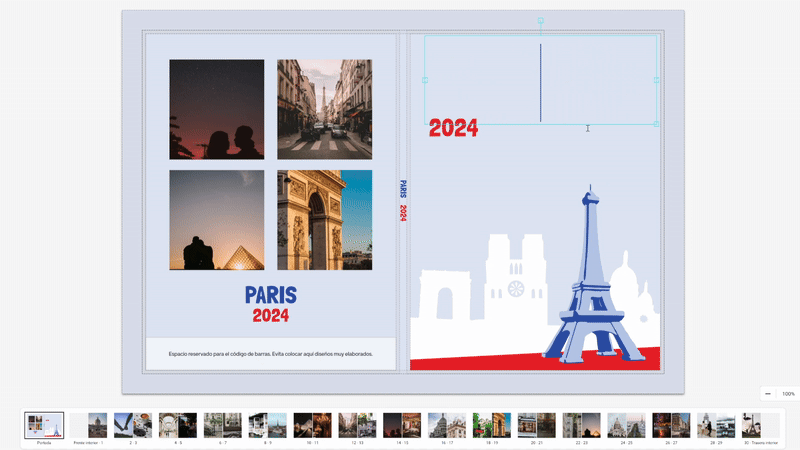800x450 pixels.
Task: Open pages 18 - 19 thumbnail
Action: [x=492, y=426]
